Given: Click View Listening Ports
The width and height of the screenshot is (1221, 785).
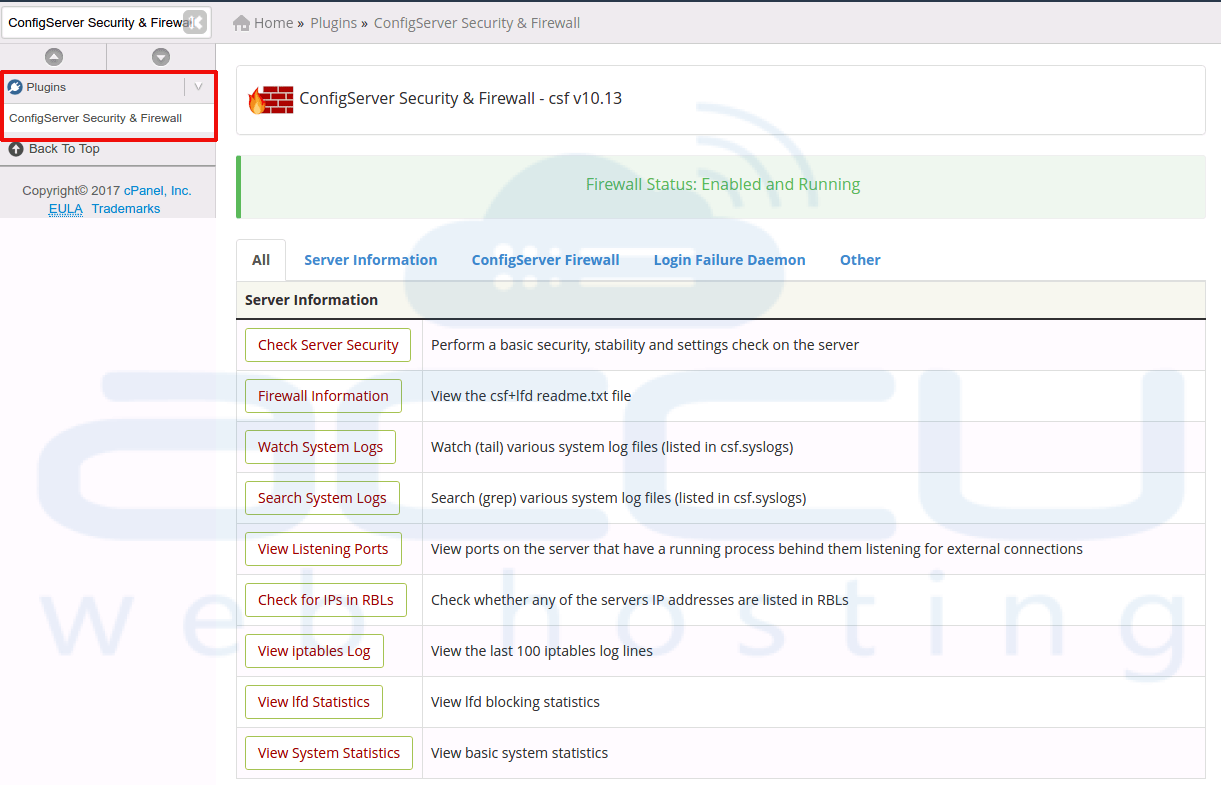Looking at the screenshot, I should pyautogui.click(x=323, y=549).
